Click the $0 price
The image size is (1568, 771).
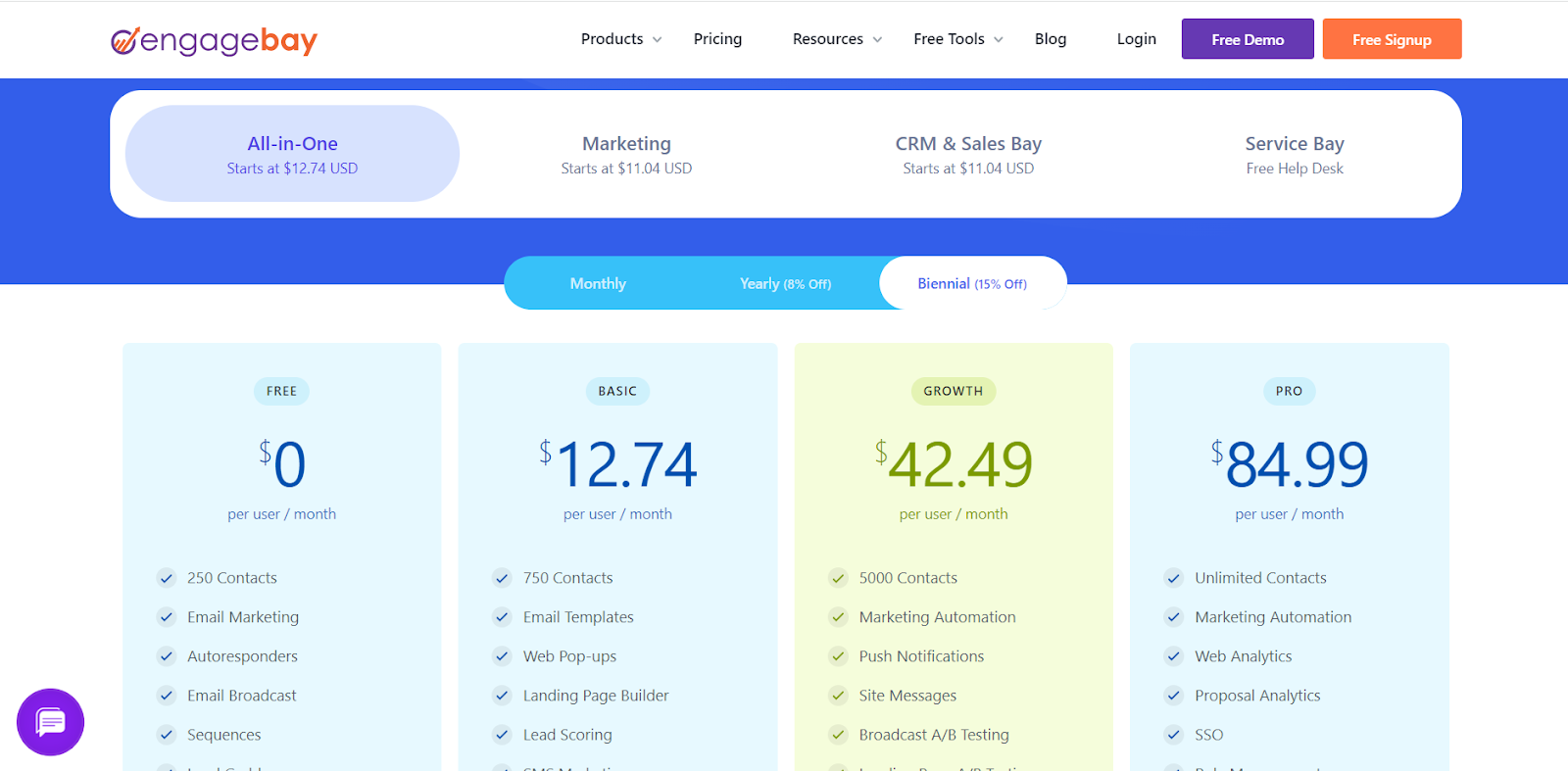pyautogui.click(x=282, y=463)
